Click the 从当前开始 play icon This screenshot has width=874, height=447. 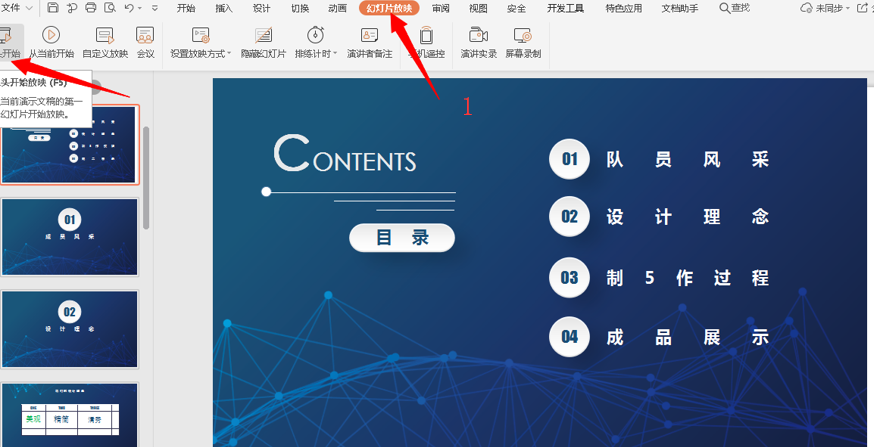pos(51,35)
